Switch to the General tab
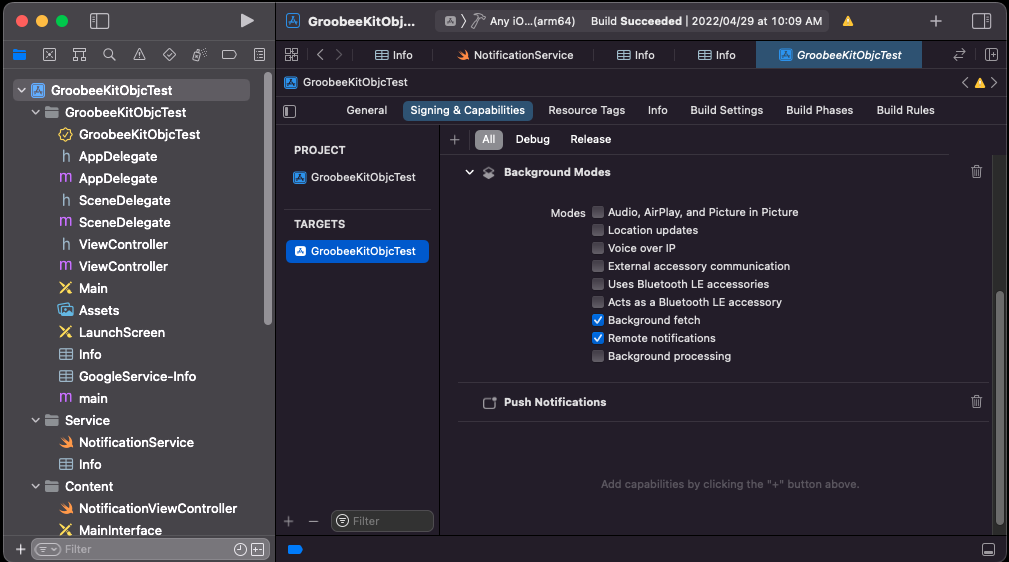 (x=367, y=110)
